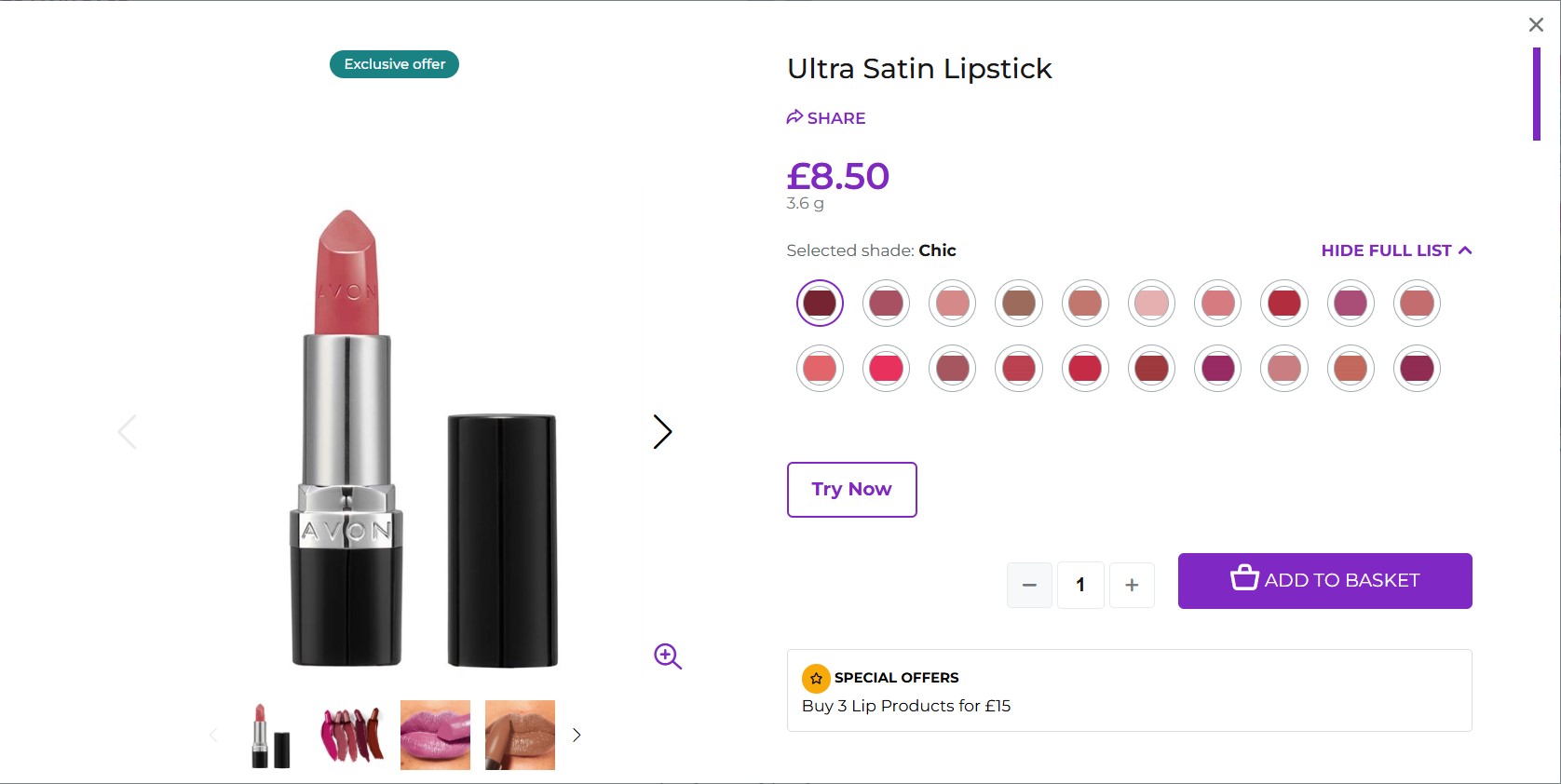Select the purple lips thumbnail image
Image resolution: width=1561 pixels, height=784 pixels.
(435, 735)
